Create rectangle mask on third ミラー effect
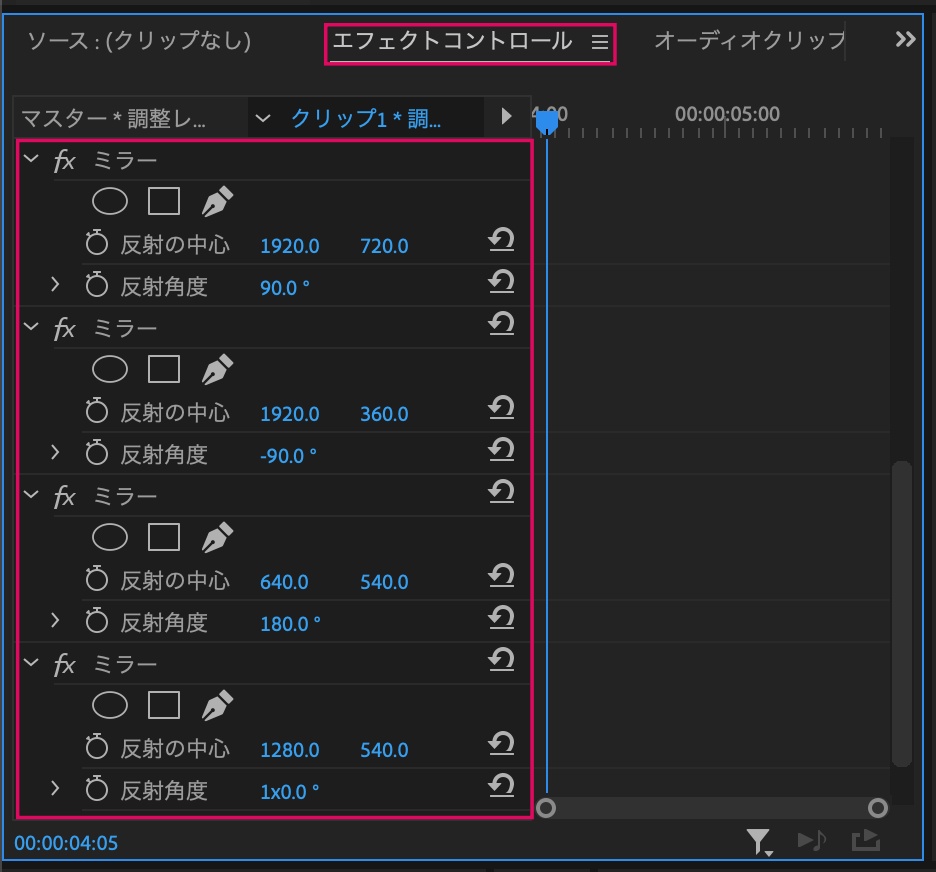 (x=164, y=537)
